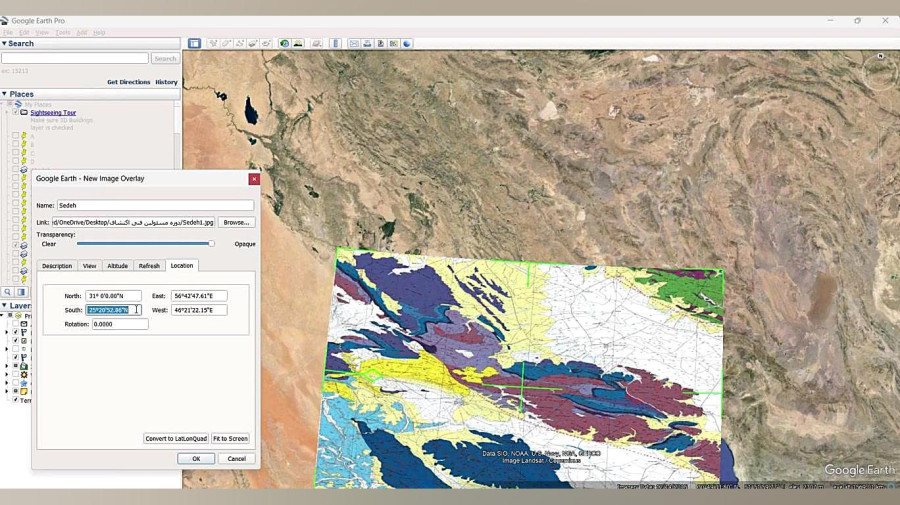900x505 pixels.
Task: Click the Add Image Overlay toolbar icon
Action: coord(253,44)
